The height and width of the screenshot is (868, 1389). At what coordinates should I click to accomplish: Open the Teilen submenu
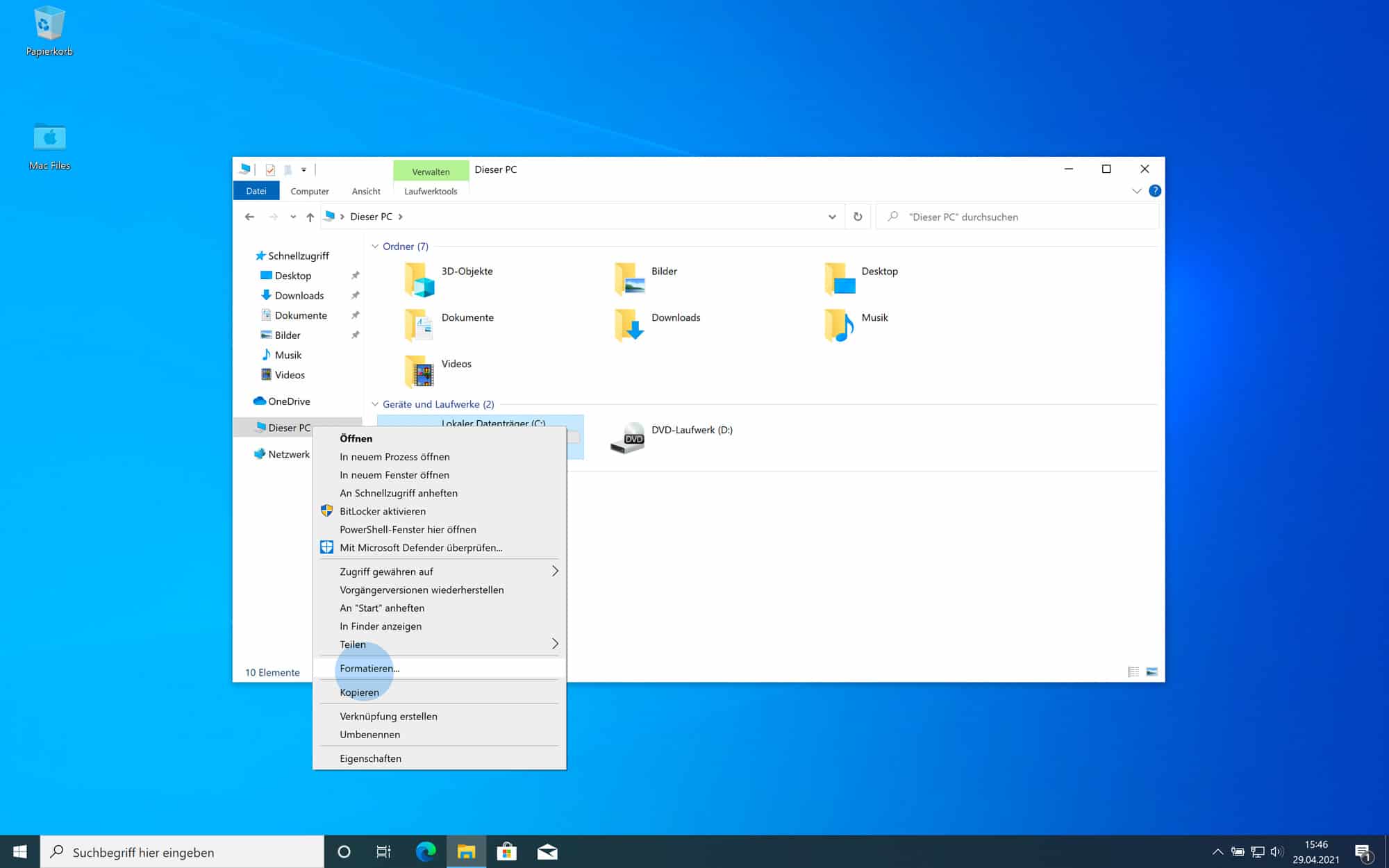[x=440, y=644]
